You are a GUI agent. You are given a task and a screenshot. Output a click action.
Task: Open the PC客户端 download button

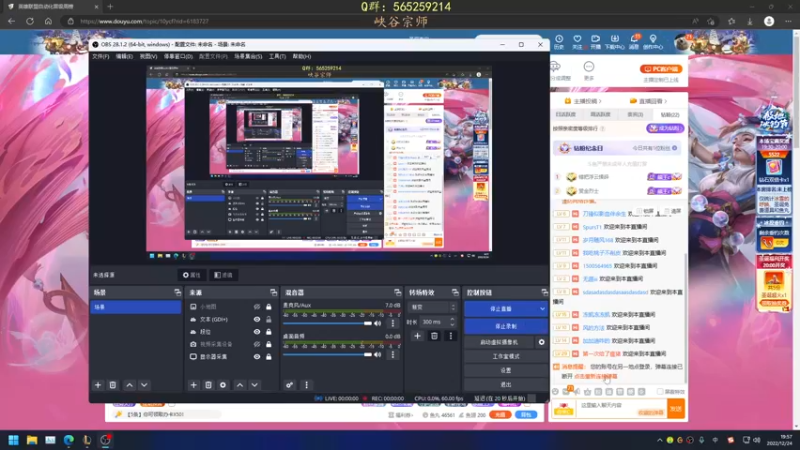pyautogui.click(x=661, y=69)
